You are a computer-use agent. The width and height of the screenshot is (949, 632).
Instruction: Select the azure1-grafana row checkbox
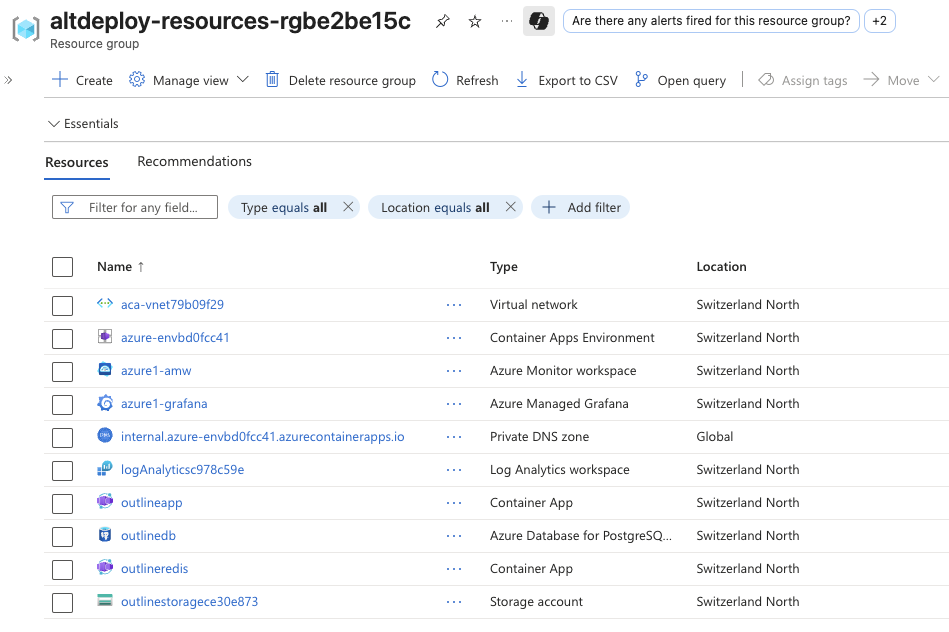[62, 404]
